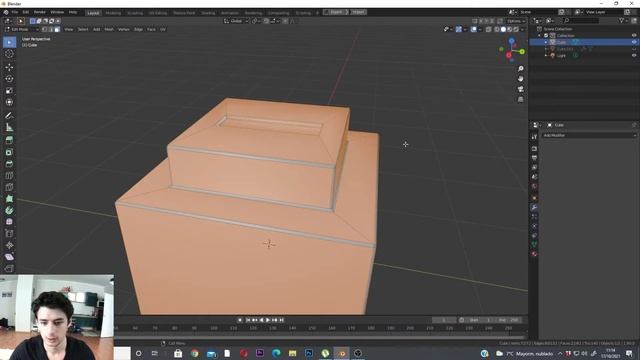Open the Render menu

point(40,12)
